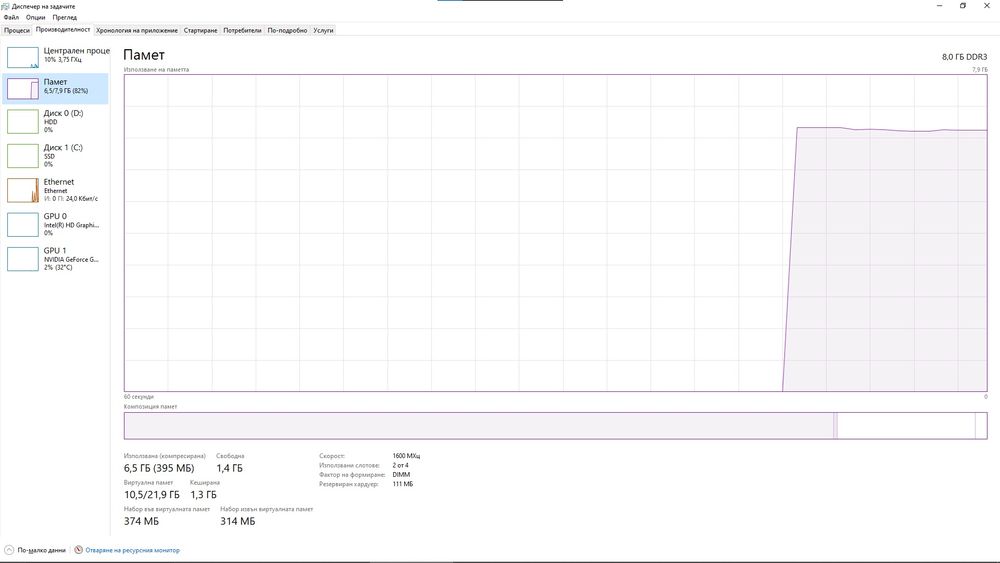Viewport: 1000px width, 563px height.
Task: Click the memory usage graph area
Action: [555, 233]
